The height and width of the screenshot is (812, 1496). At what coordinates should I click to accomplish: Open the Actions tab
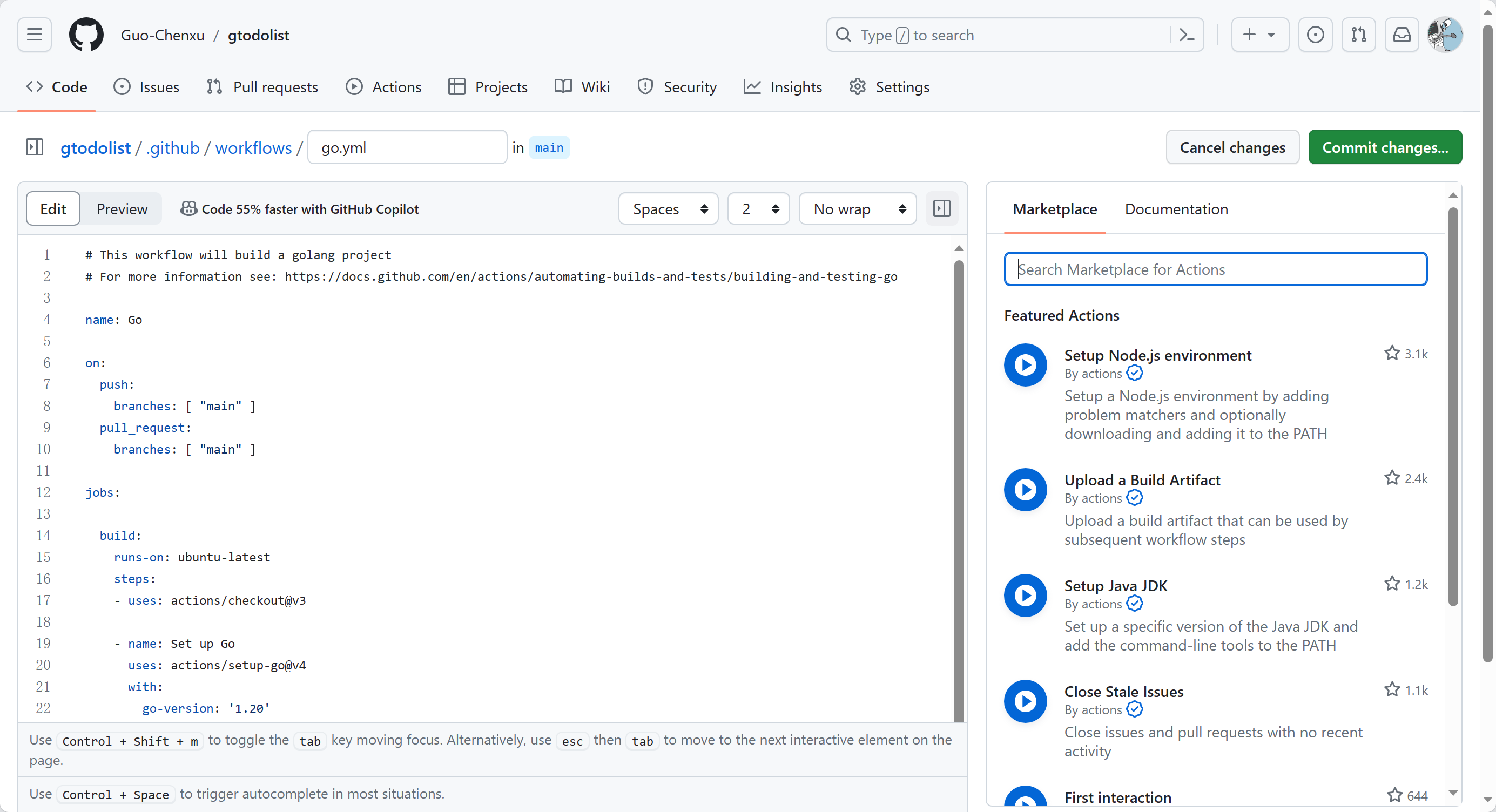coord(384,87)
